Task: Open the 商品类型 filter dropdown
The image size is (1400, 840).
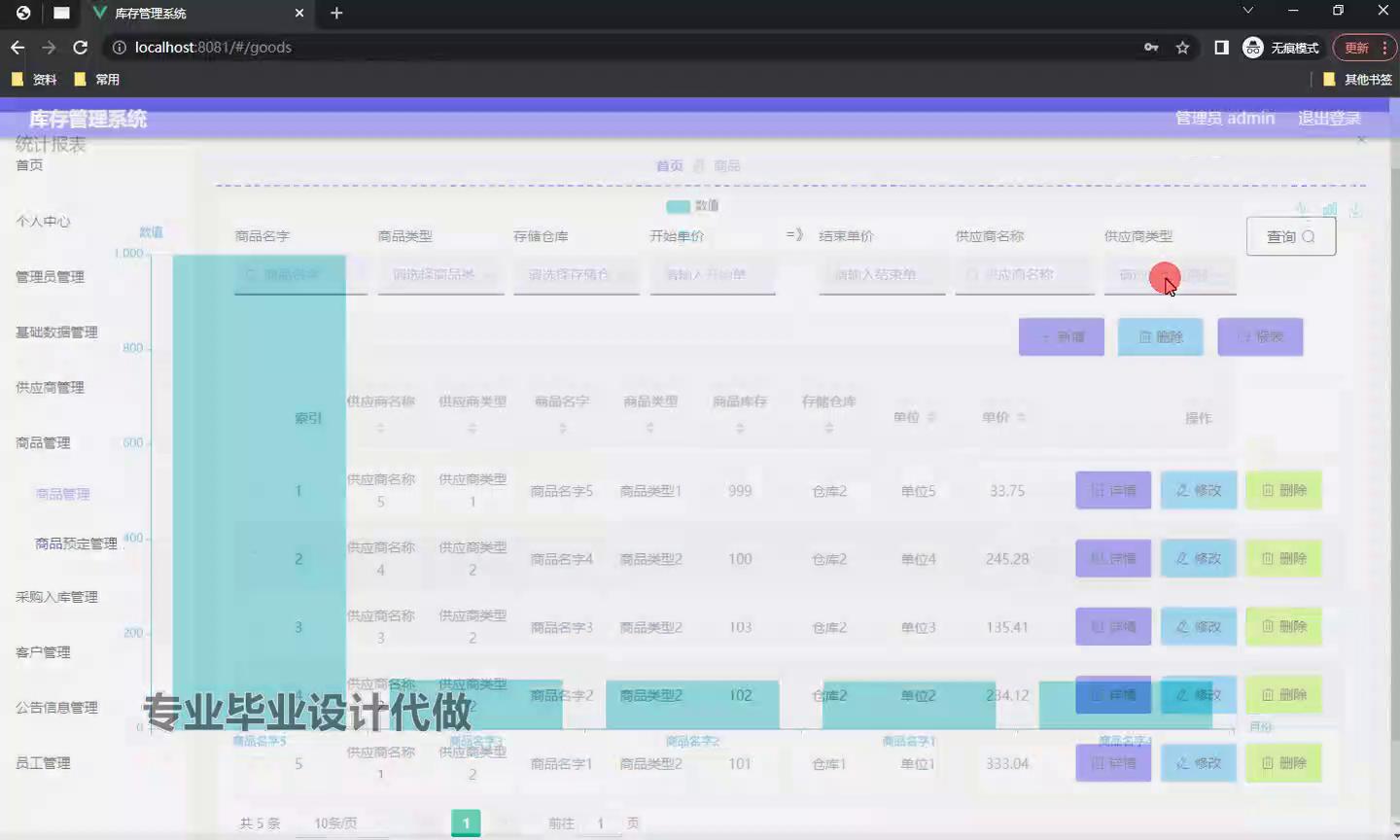Action: (x=440, y=275)
